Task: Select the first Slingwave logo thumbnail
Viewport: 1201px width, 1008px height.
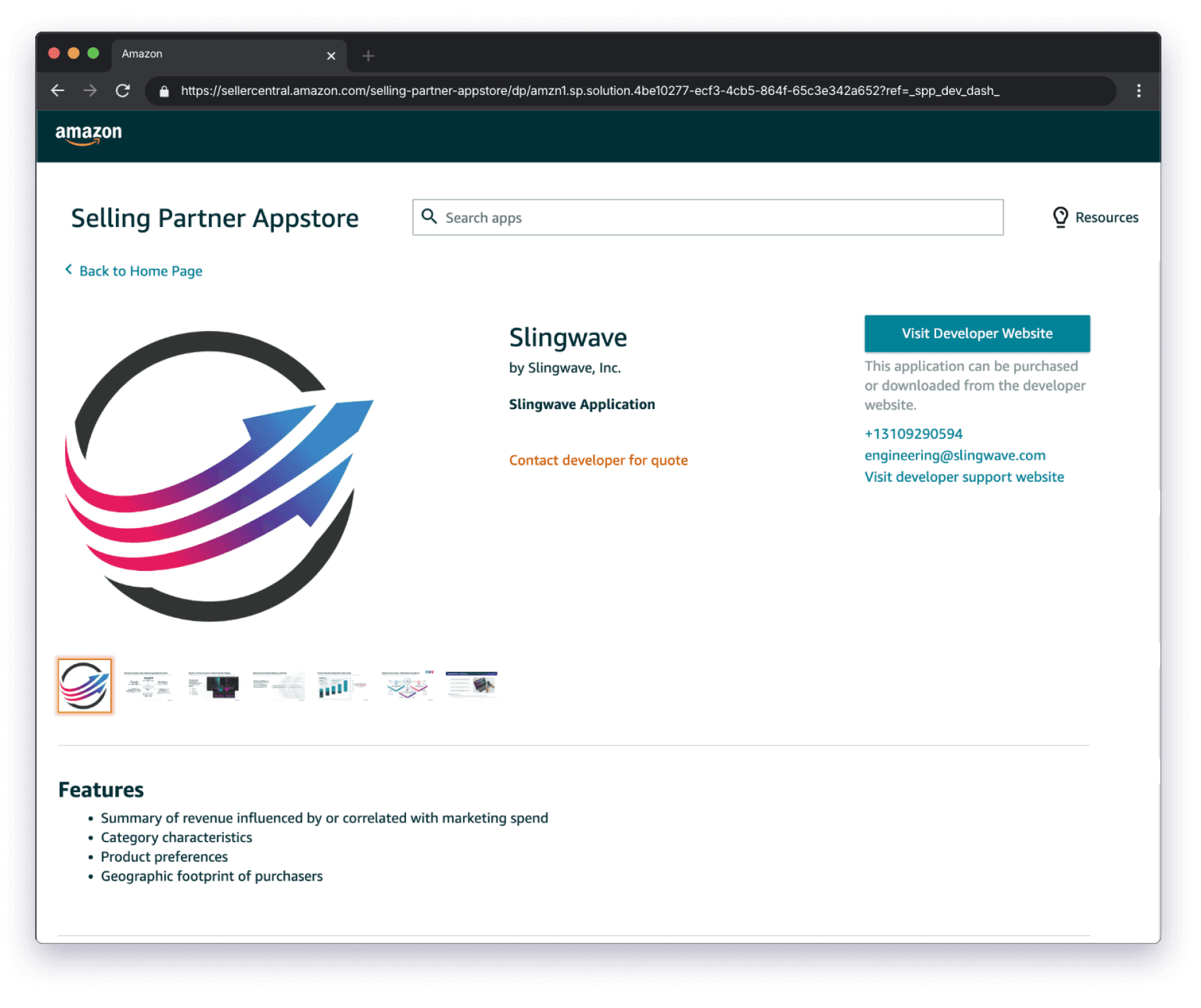Action: pyautogui.click(x=85, y=685)
